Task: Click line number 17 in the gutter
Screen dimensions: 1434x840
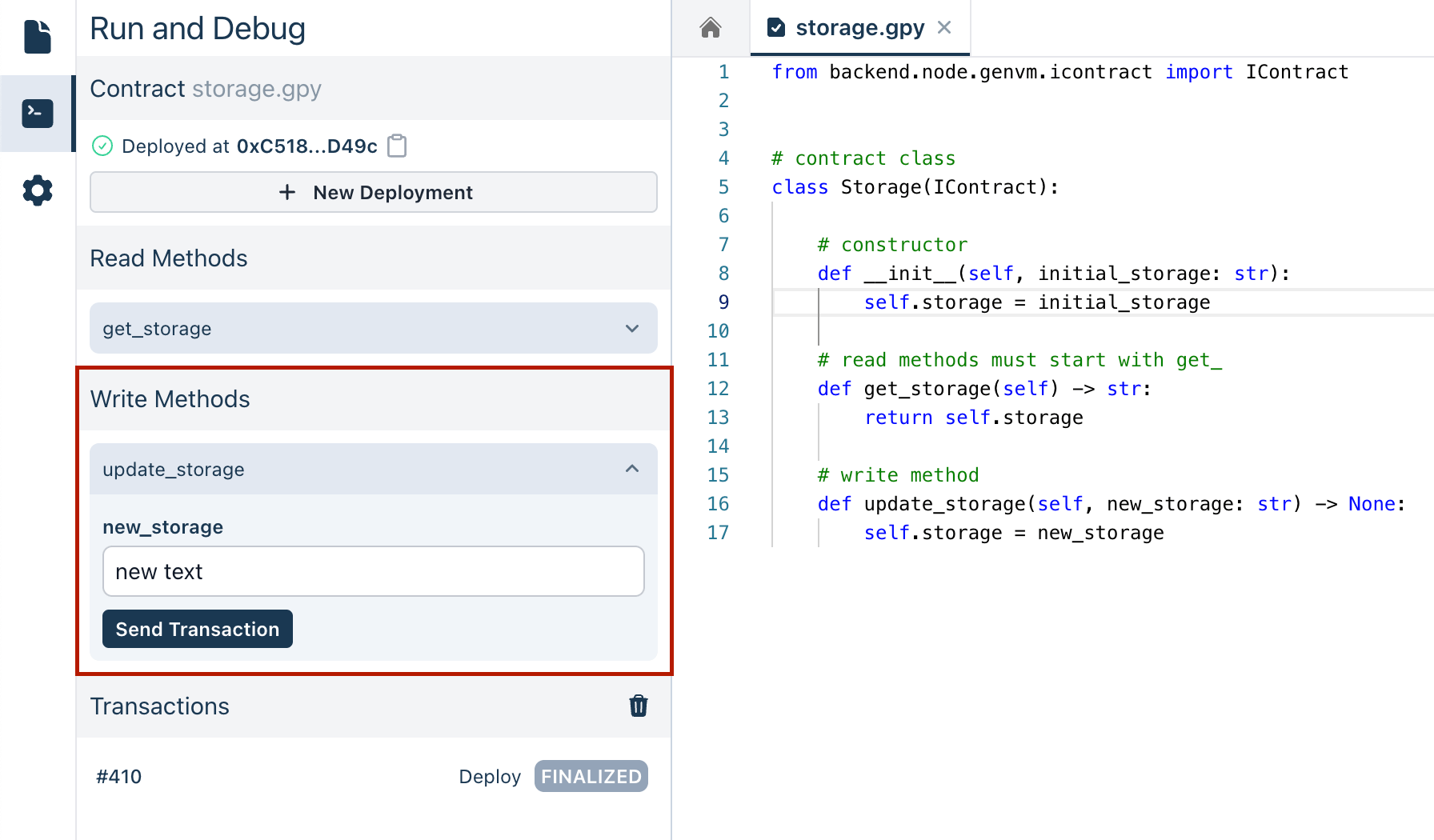Action: [718, 533]
